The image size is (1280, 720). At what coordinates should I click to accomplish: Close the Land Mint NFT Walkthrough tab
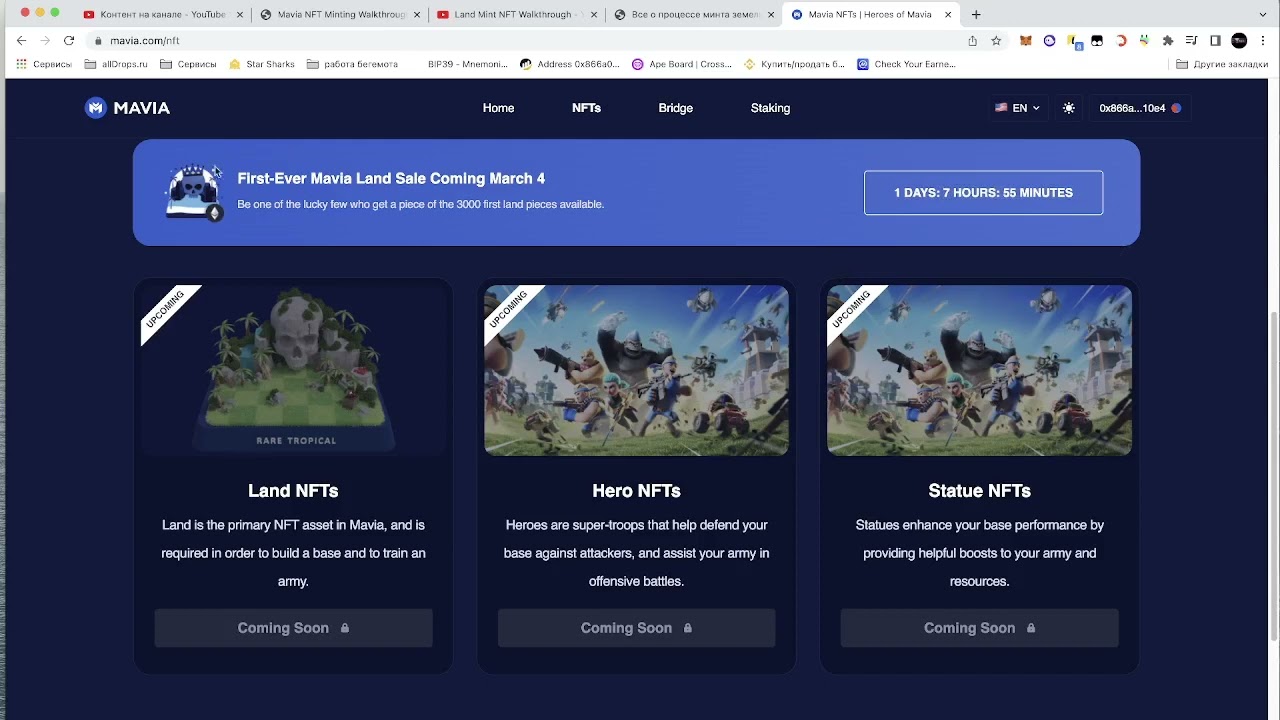[593, 14]
